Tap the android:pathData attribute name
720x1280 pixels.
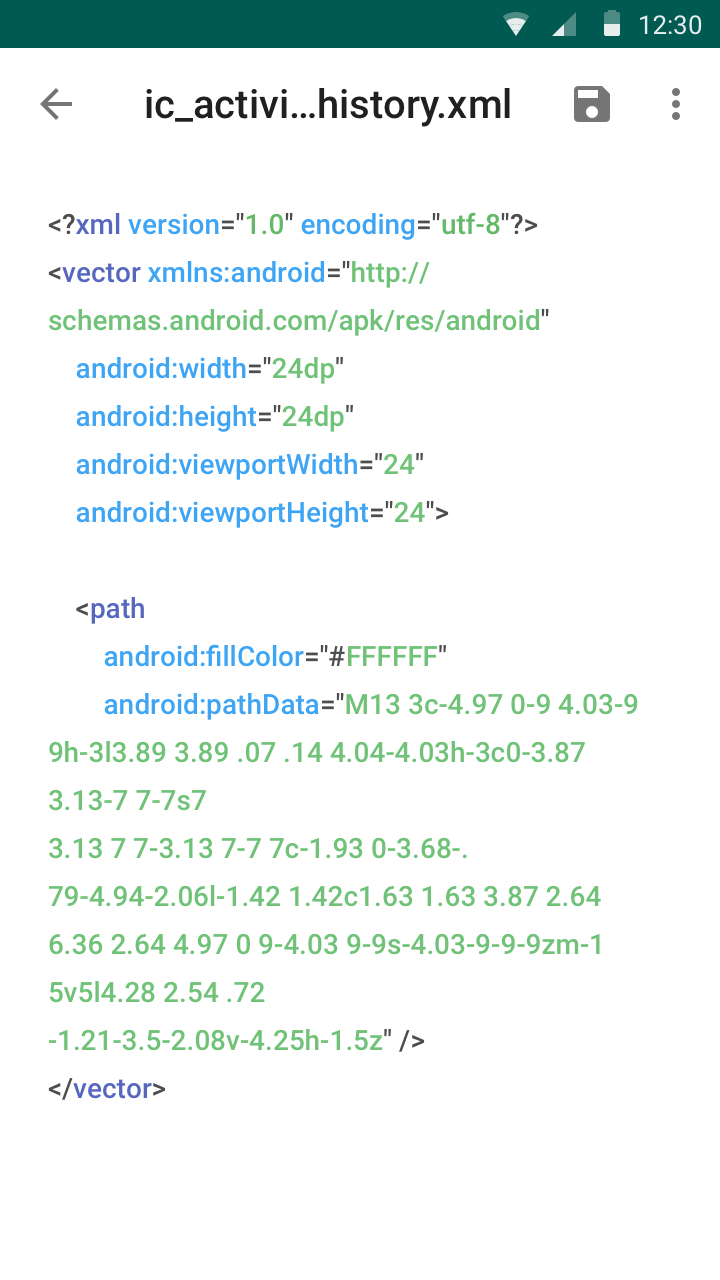pyautogui.click(x=211, y=705)
